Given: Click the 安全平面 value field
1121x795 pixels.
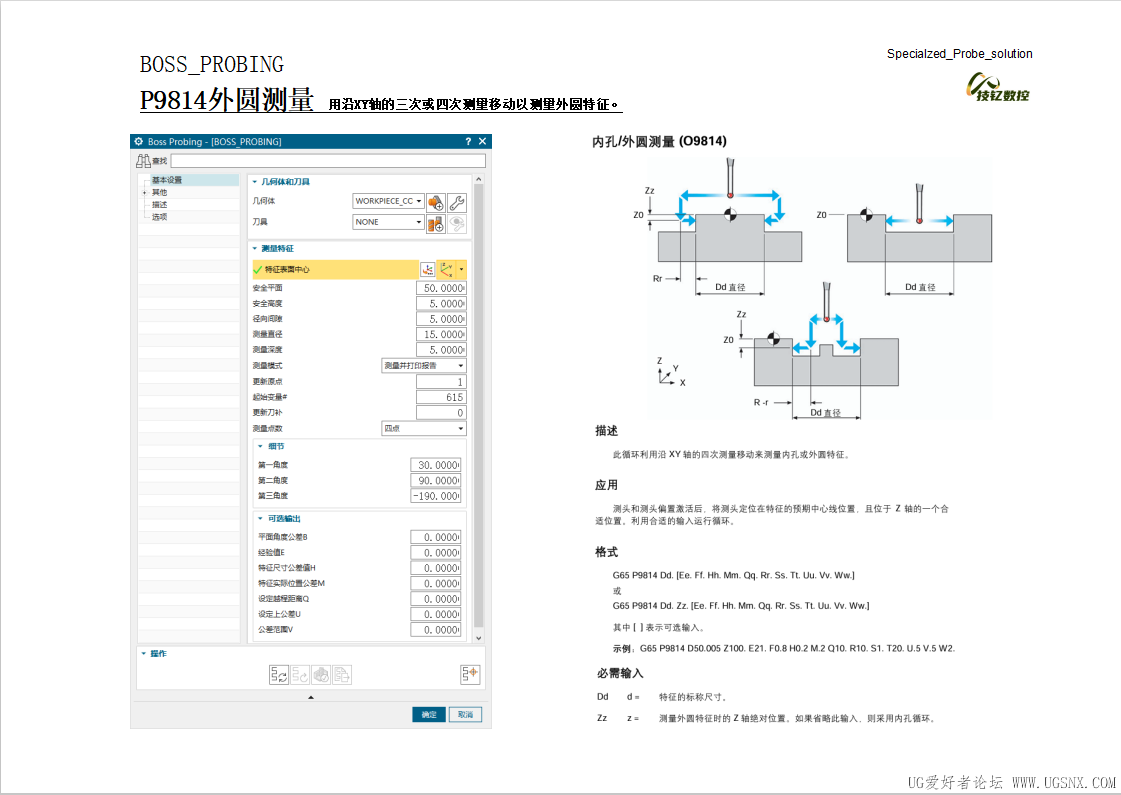Looking at the screenshot, I should pos(441,288).
